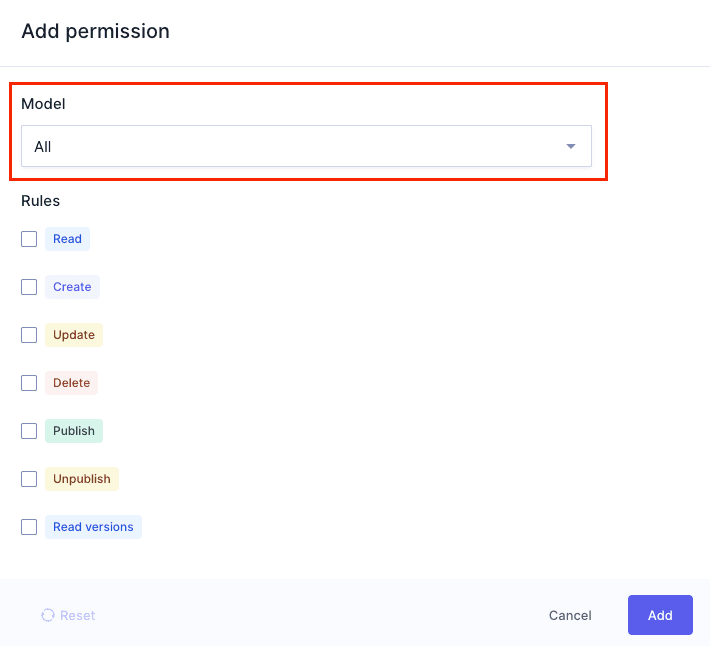Screen dimensions: 710x646
Task: Select the Read versions checkbox
Action: (x=29, y=527)
